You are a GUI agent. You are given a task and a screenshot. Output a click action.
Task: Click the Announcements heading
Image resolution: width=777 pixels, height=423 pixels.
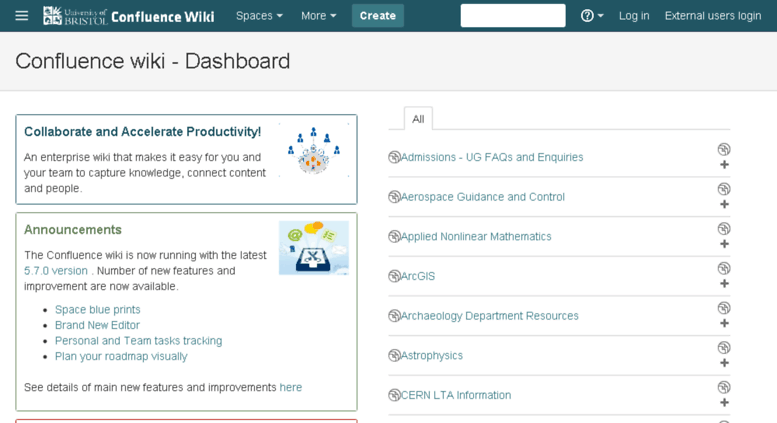coord(73,229)
